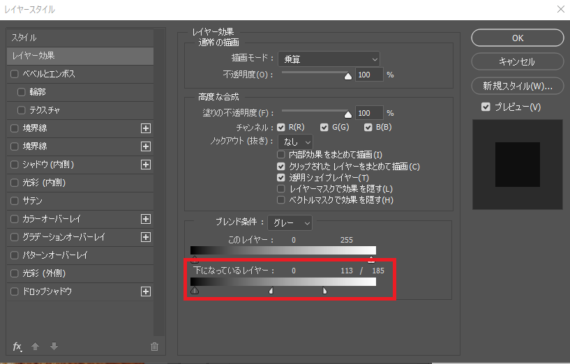Click the 不透明度 slider handle
This screenshot has height=364, width=570.
[348, 76]
